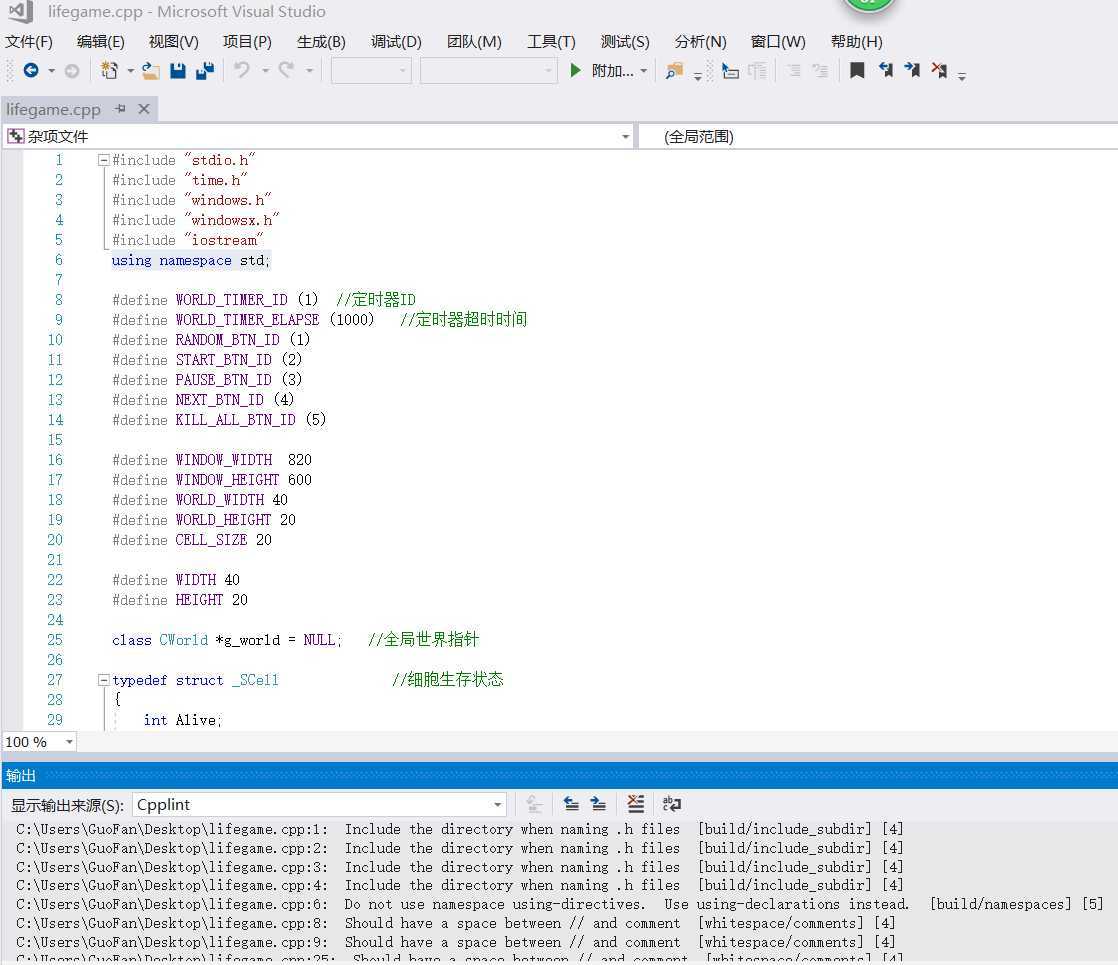
Task: Open the 测试(S) menu
Action: (625, 41)
